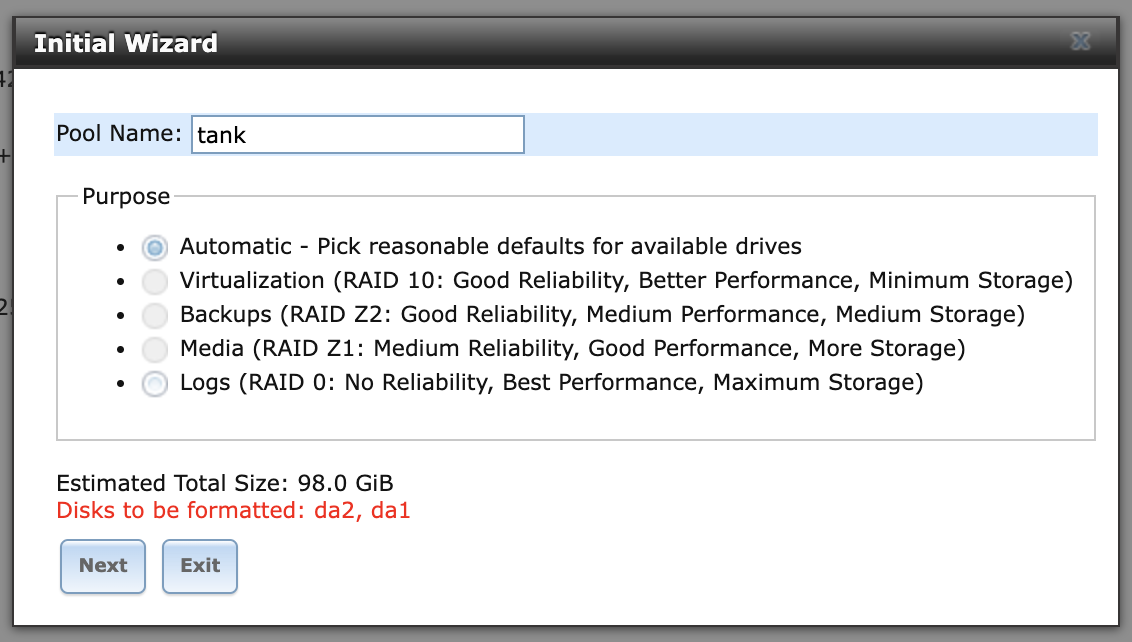Click the Initial Wizard title bar text
This screenshot has height=642, width=1132.
coord(126,44)
